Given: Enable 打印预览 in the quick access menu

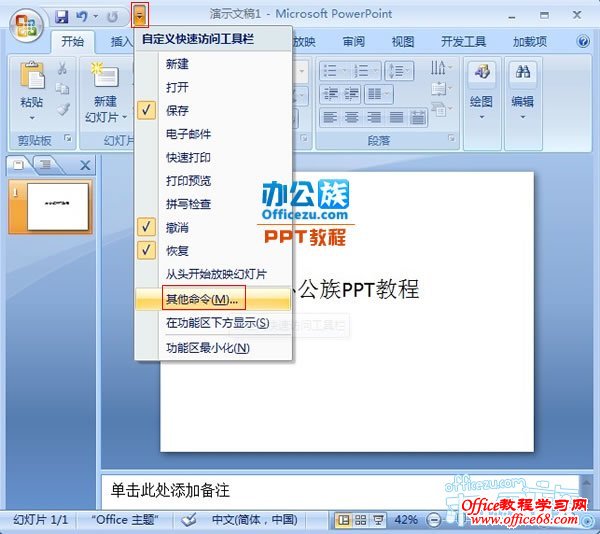Looking at the screenshot, I should pyautogui.click(x=214, y=181).
